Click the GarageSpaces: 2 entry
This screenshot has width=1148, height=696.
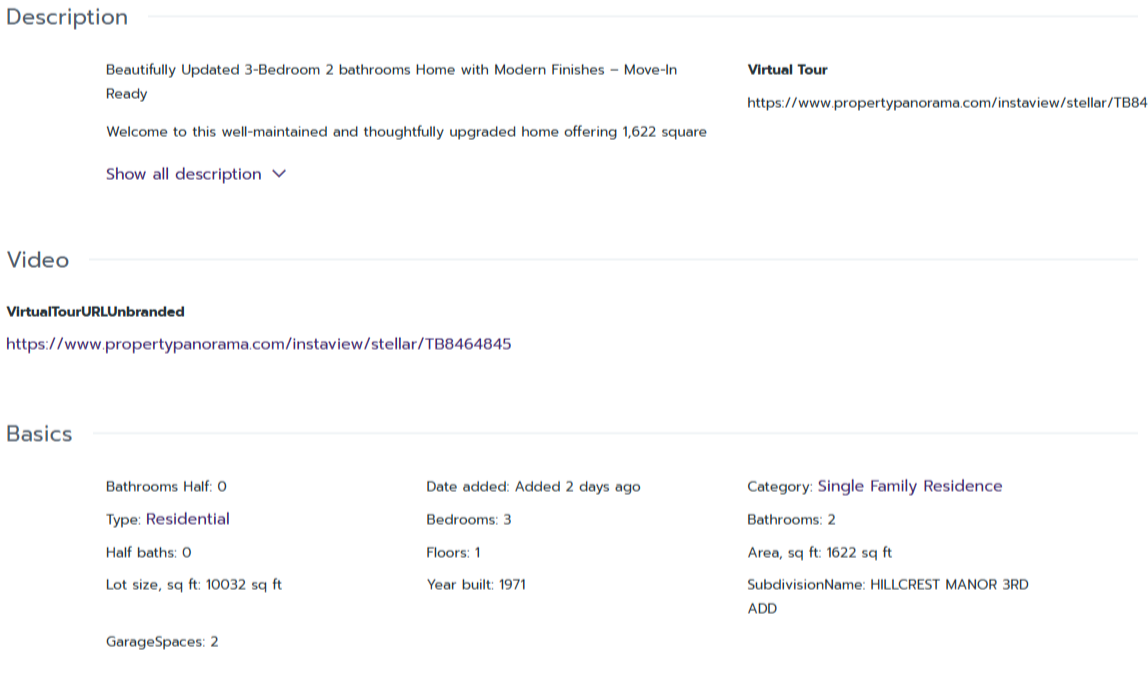162,642
